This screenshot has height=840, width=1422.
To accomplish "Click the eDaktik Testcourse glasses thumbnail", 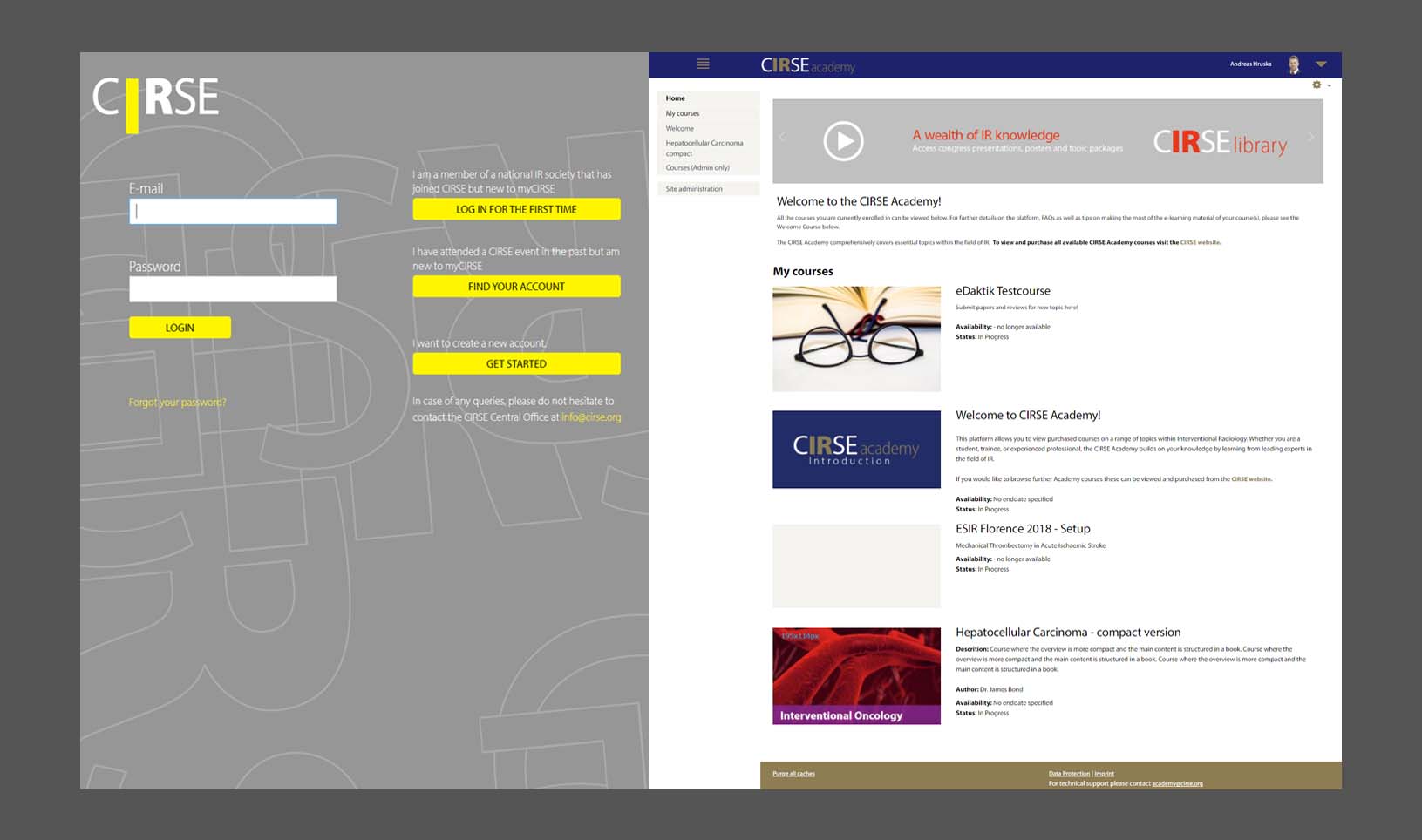I will pos(856,339).
